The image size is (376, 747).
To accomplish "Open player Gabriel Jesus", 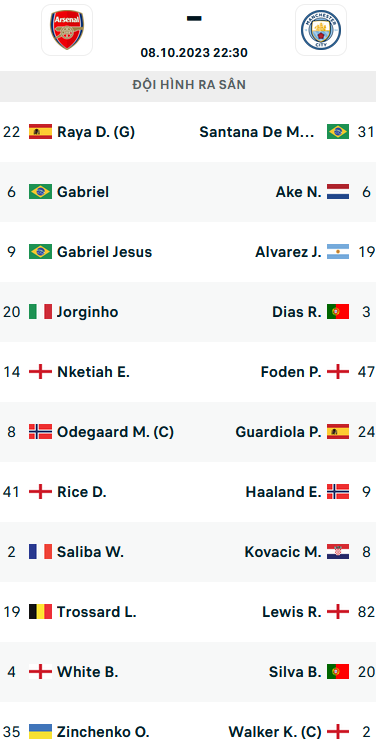I will [x=104, y=252].
